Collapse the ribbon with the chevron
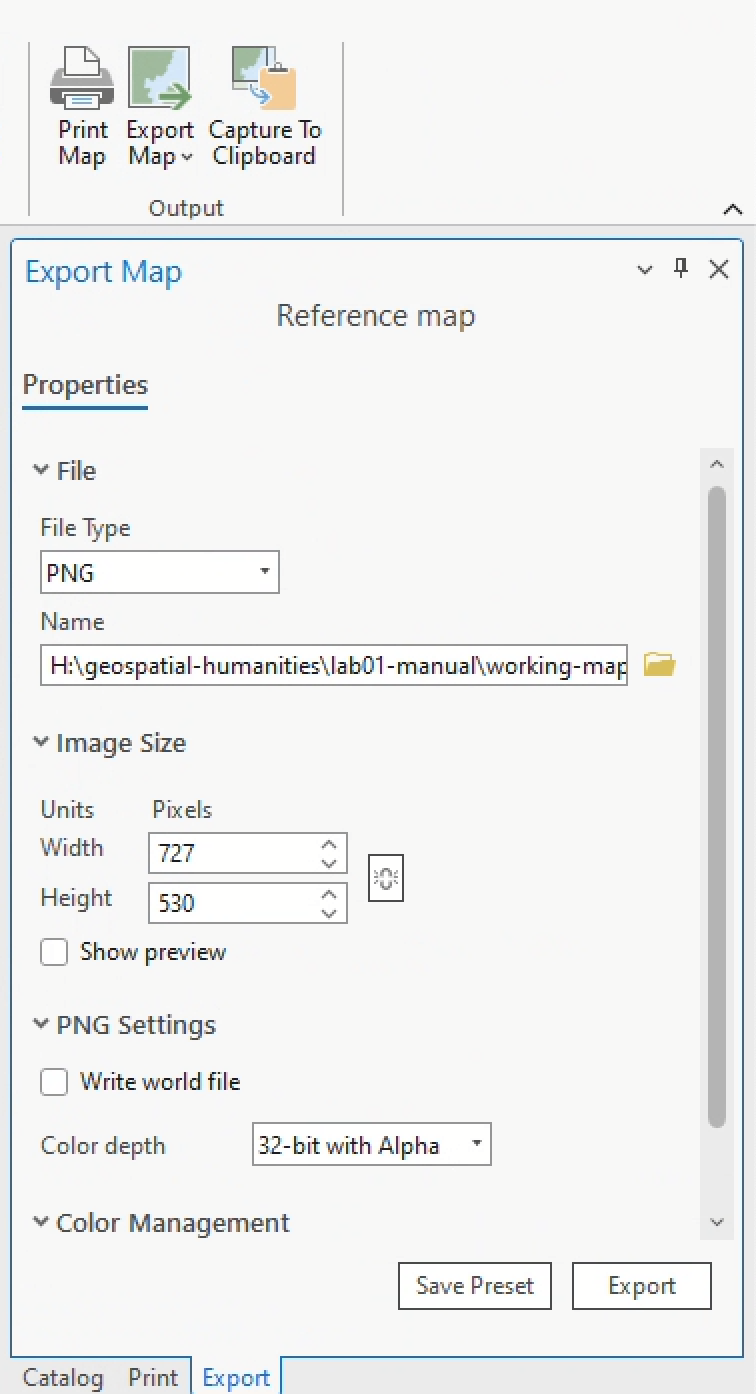Viewport: 756px width, 1394px height. pyautogui.click(x=732, y=209)
